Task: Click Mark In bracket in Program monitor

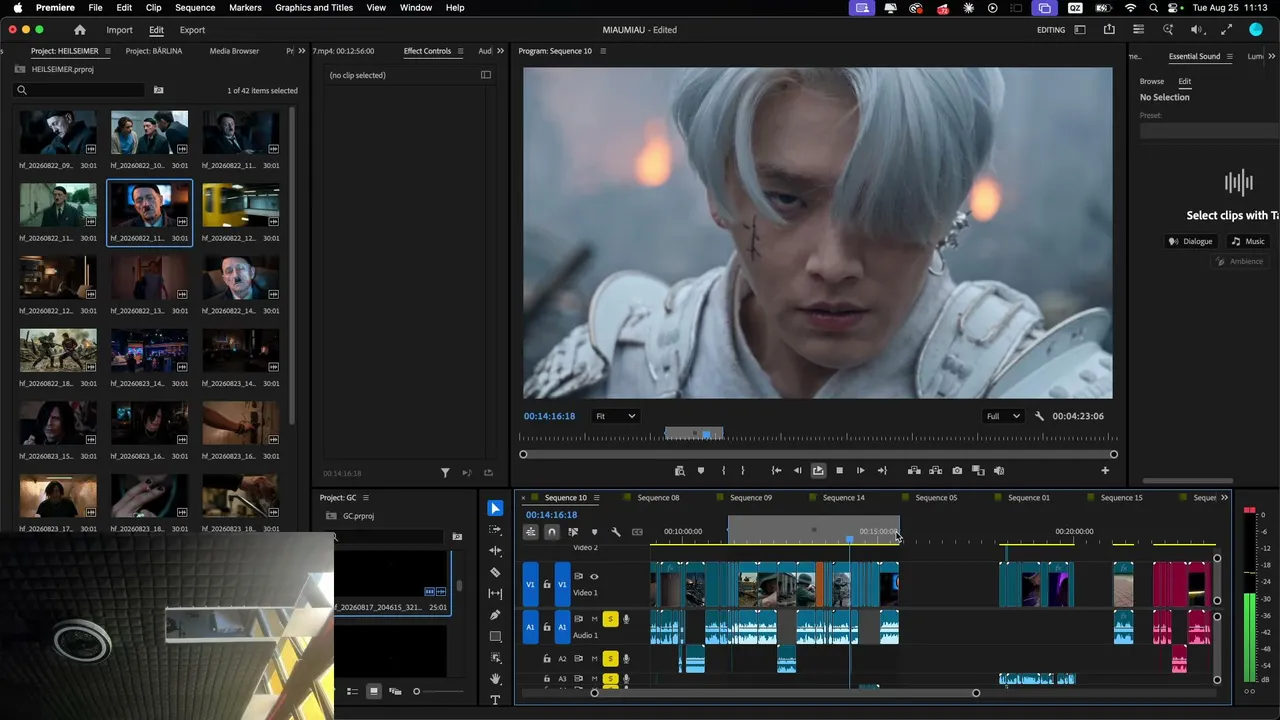Action: pyautogui.click(x=723, y=470)
